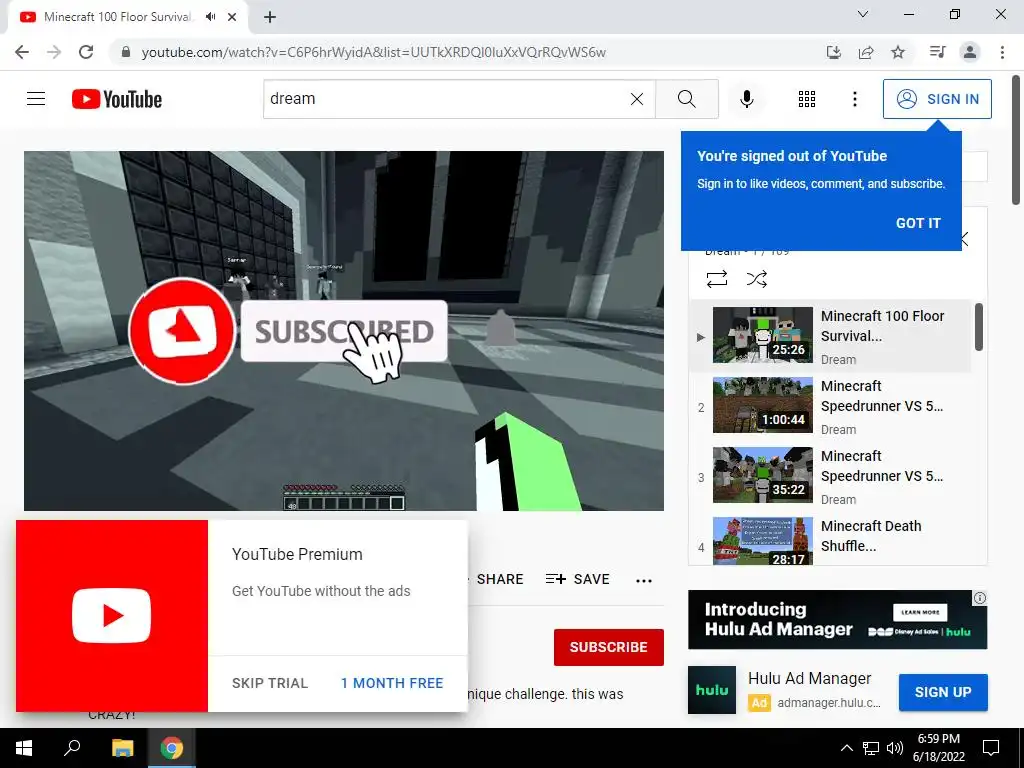Go back with the browser back arrow
Viewport: 1024px width, 768px height.
pos(22,52)
